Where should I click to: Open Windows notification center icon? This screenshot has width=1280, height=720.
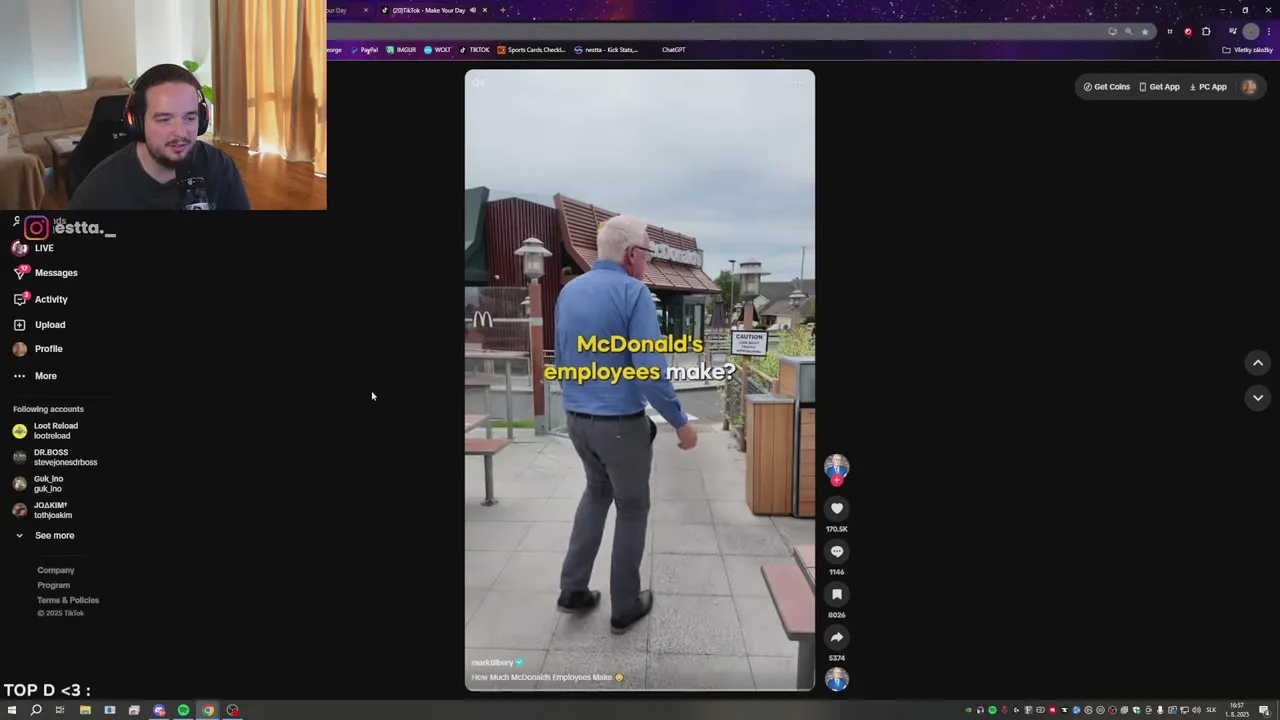point(1265,710)
